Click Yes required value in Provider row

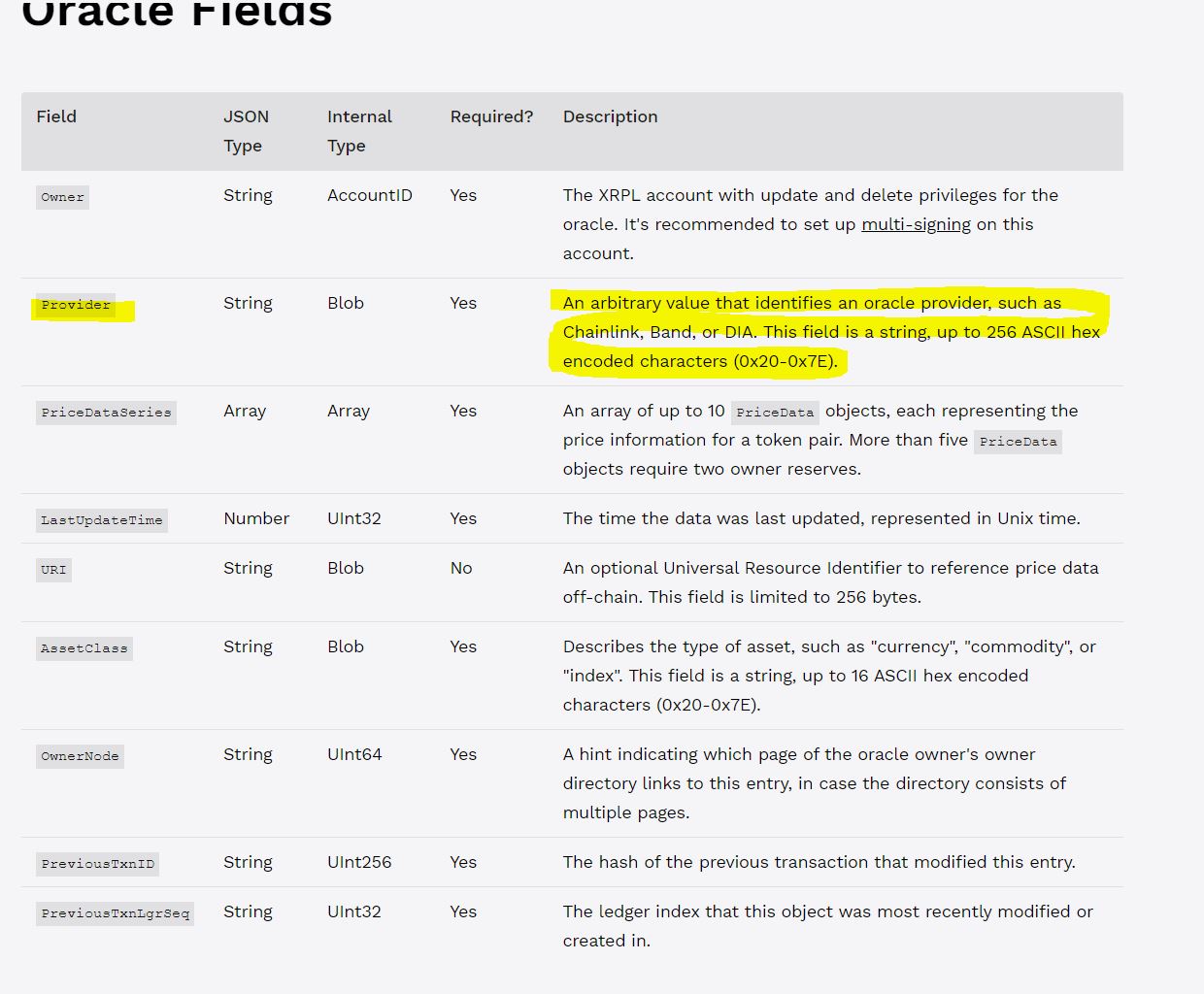click(463, 303)
